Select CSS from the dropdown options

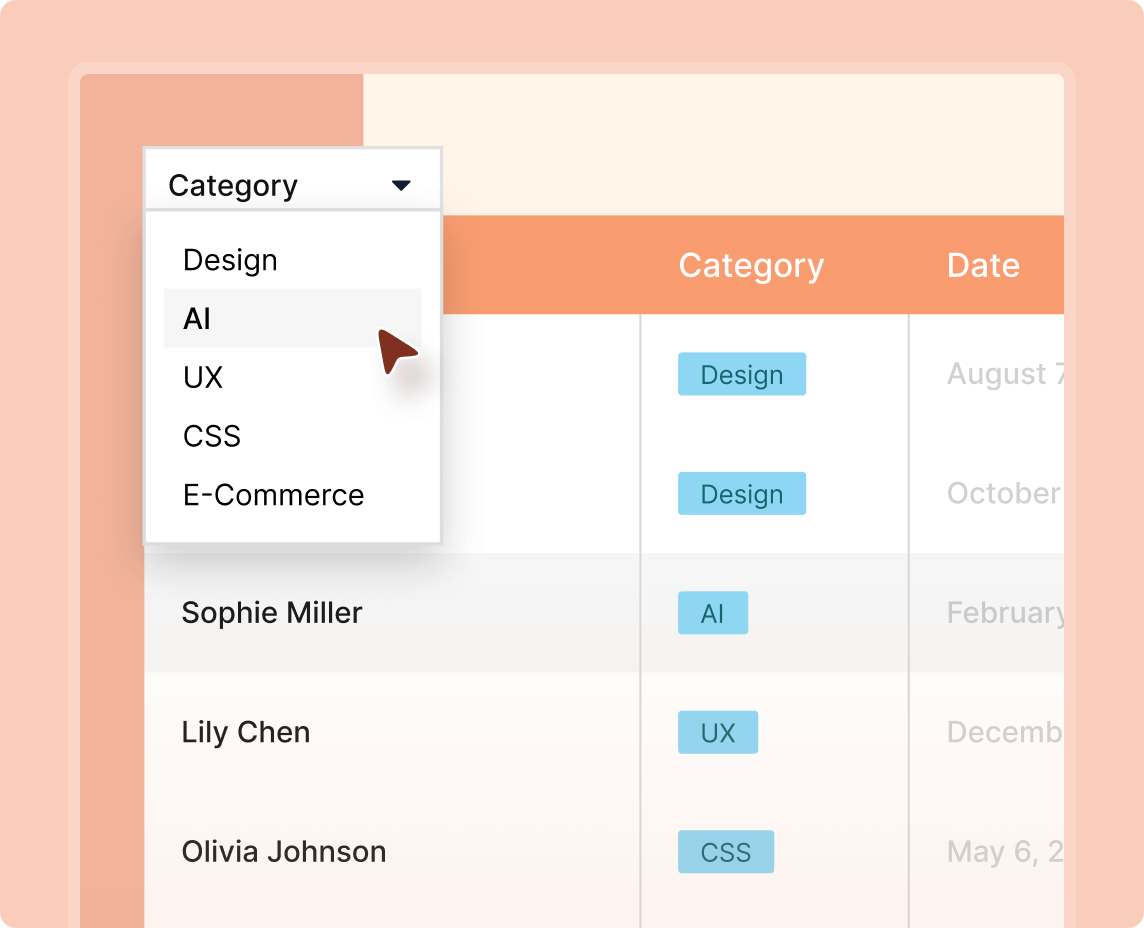(x=212, y=436)
